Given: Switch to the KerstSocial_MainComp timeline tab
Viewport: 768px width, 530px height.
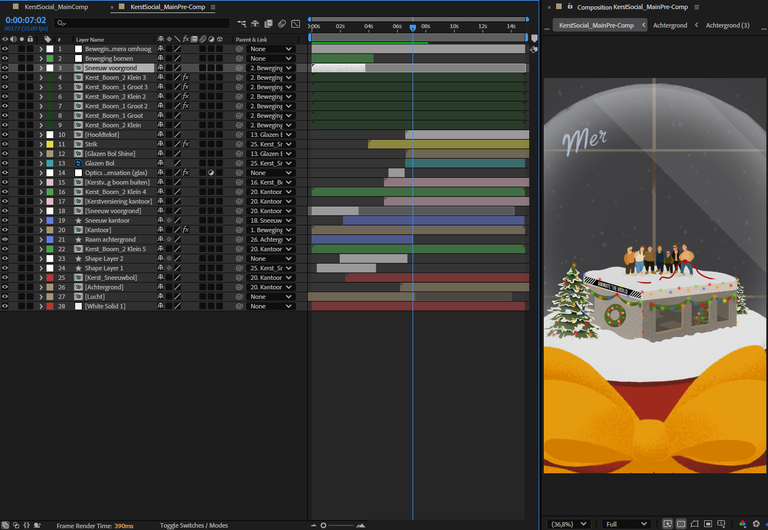Looking at the screenshot, I should (x=58, y=7).
